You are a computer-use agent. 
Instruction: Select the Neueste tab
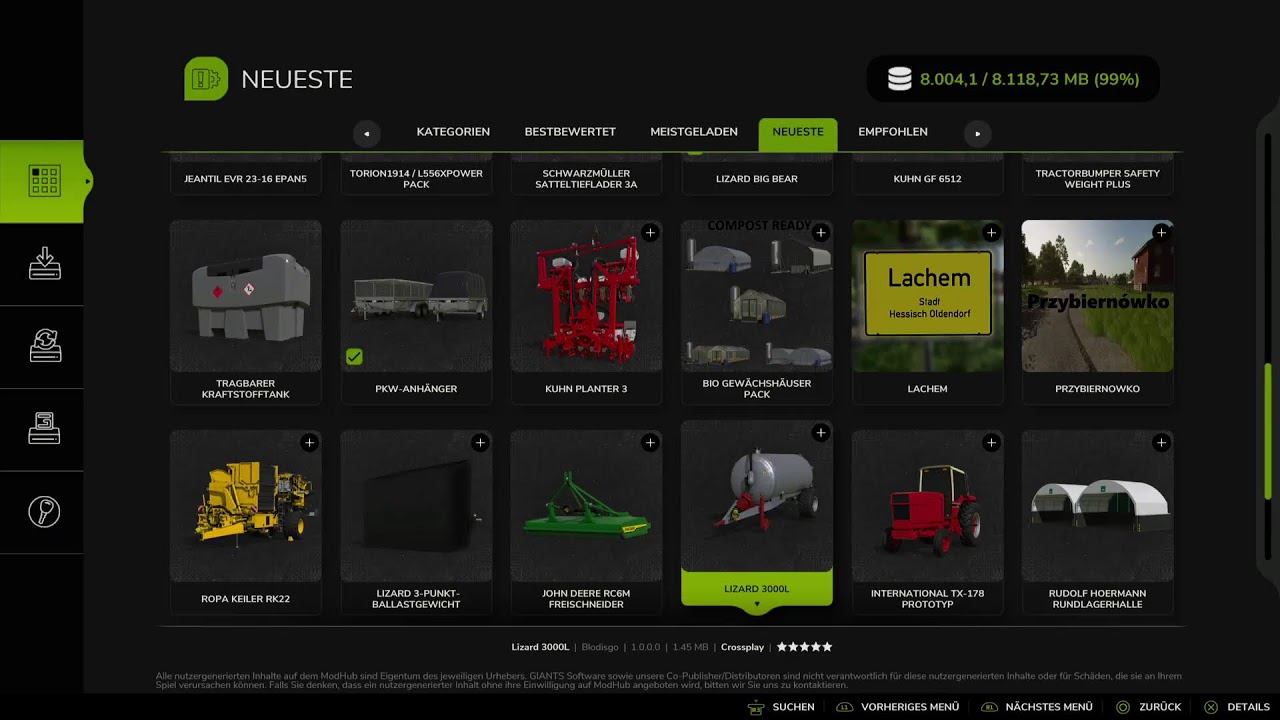(x=798, y=133)
